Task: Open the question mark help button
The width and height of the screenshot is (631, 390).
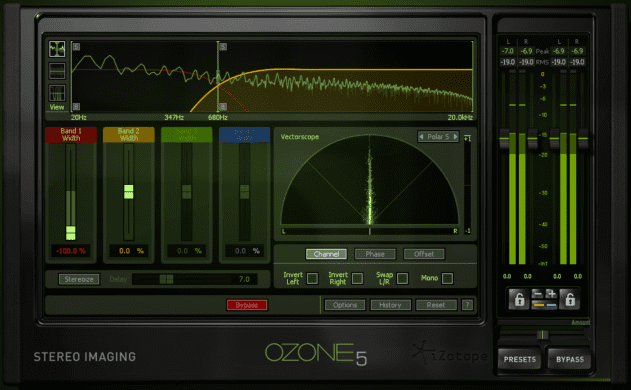Action: pyautogui.click(x=467, y=305)
